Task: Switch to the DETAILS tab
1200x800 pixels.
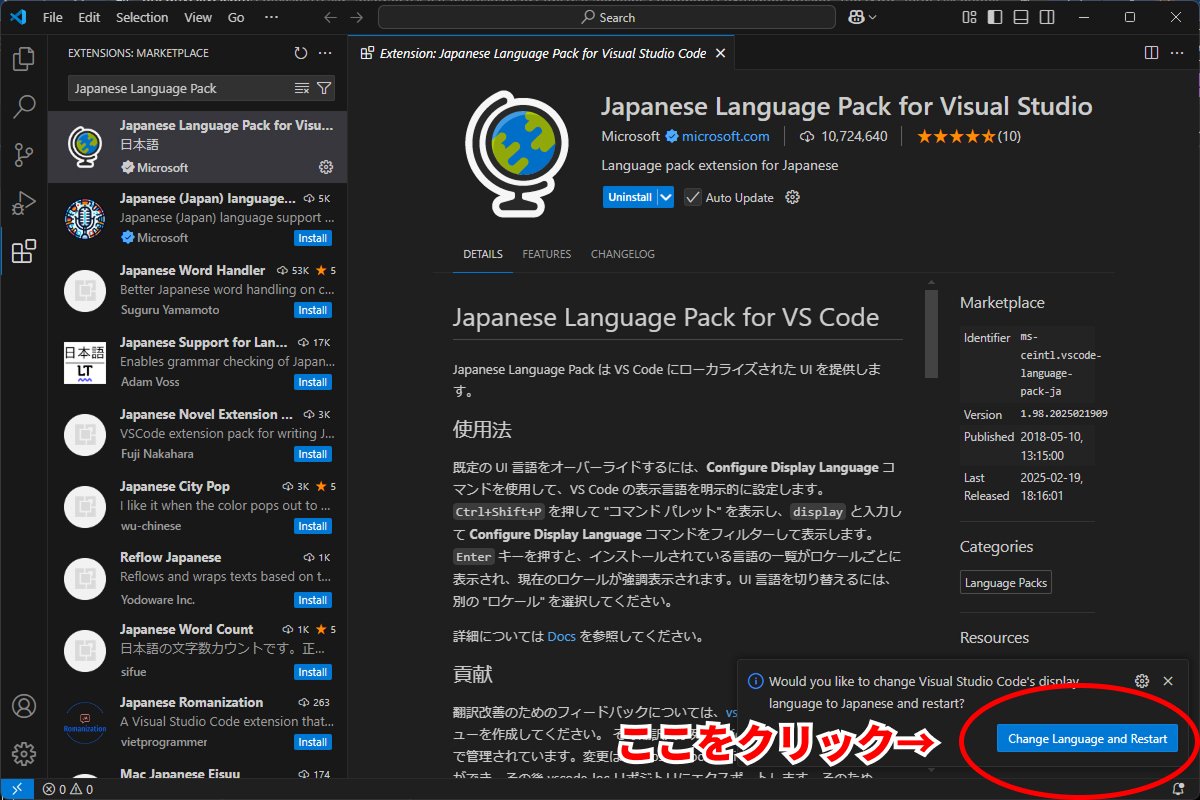Action: pos(483,254)
